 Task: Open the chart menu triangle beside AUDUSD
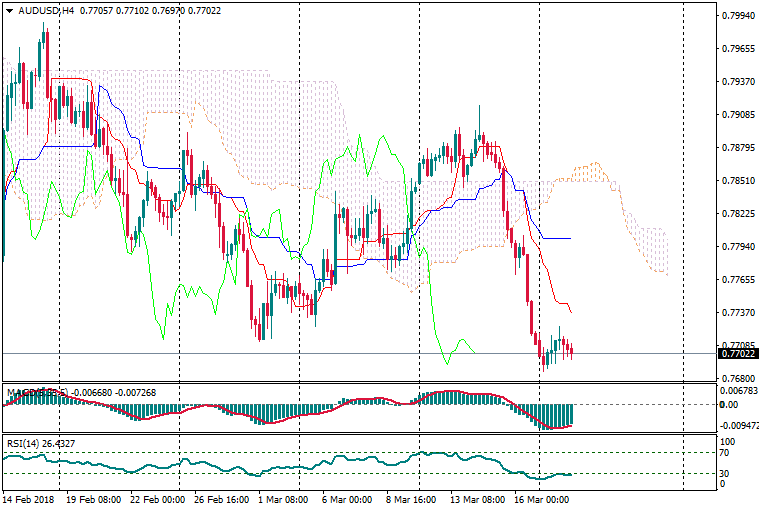pyautogui.click(x=8, y=10)
